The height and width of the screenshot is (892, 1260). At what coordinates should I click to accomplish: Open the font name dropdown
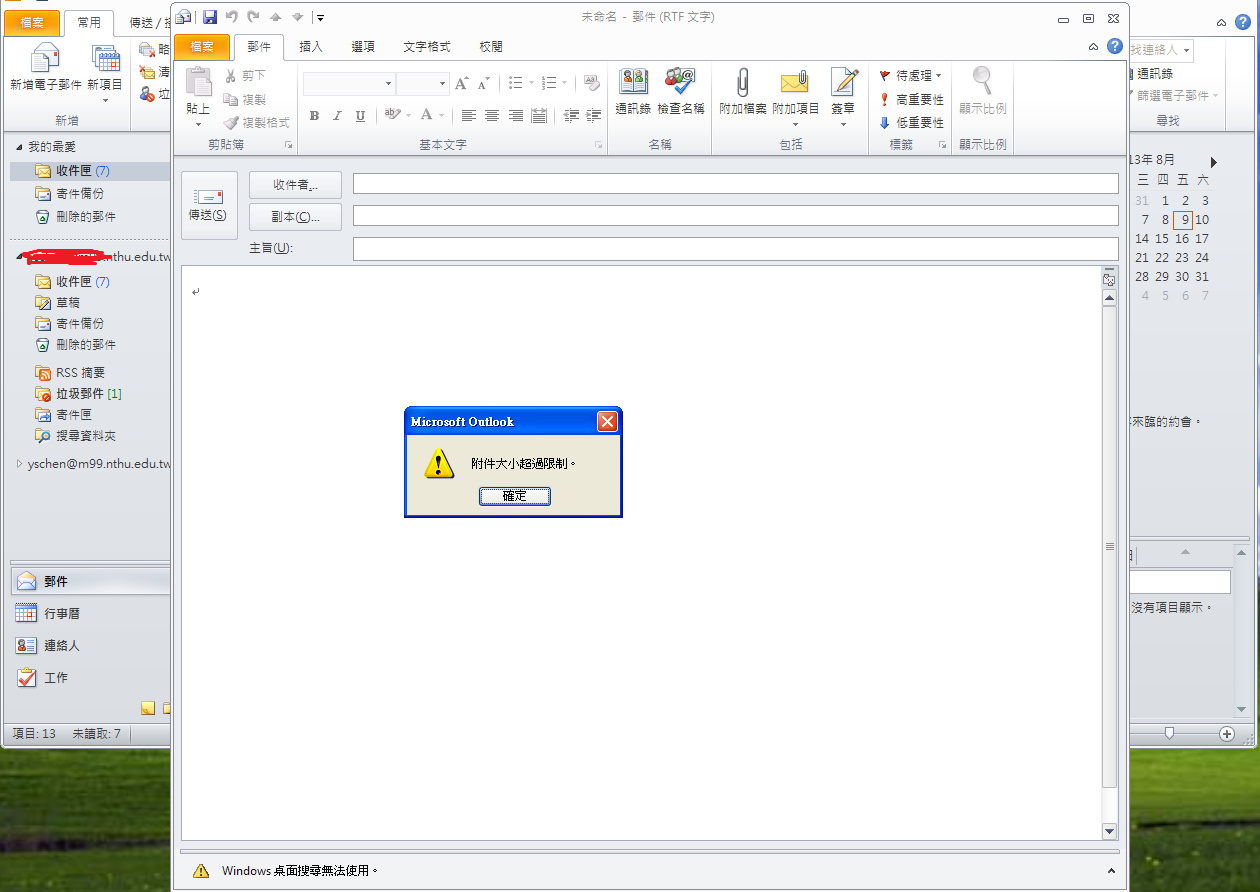[x=388, y=84]
